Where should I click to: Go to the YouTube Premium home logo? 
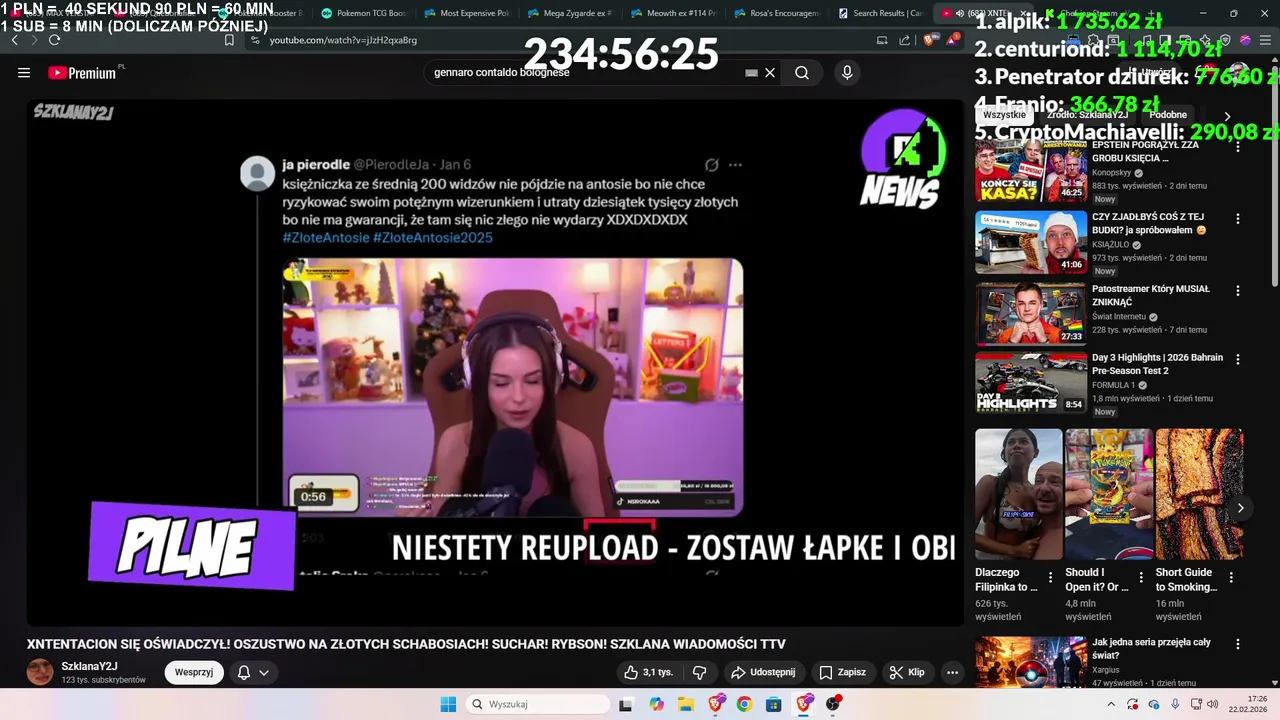coord(82,72)
